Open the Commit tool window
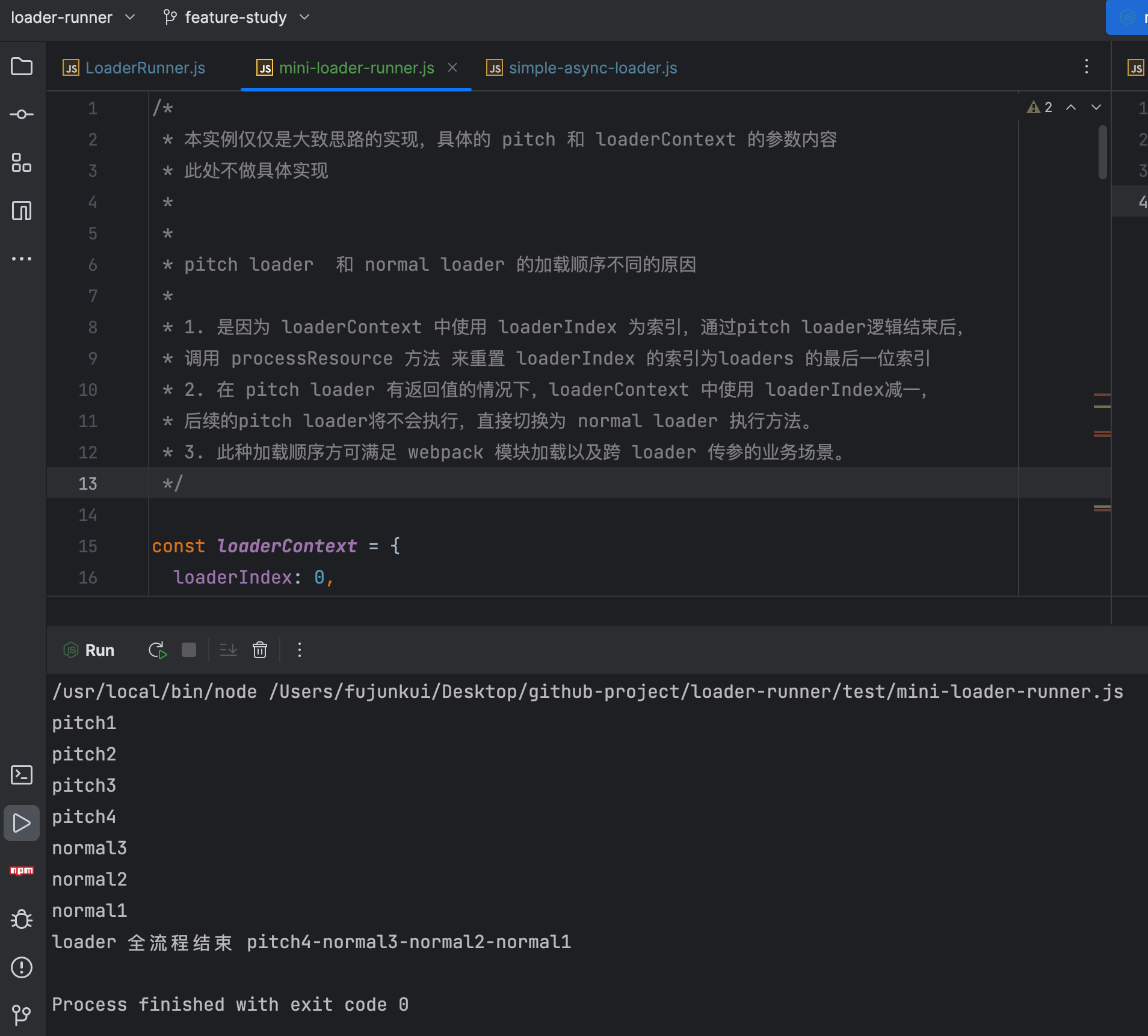 click(x=22, y=114)
